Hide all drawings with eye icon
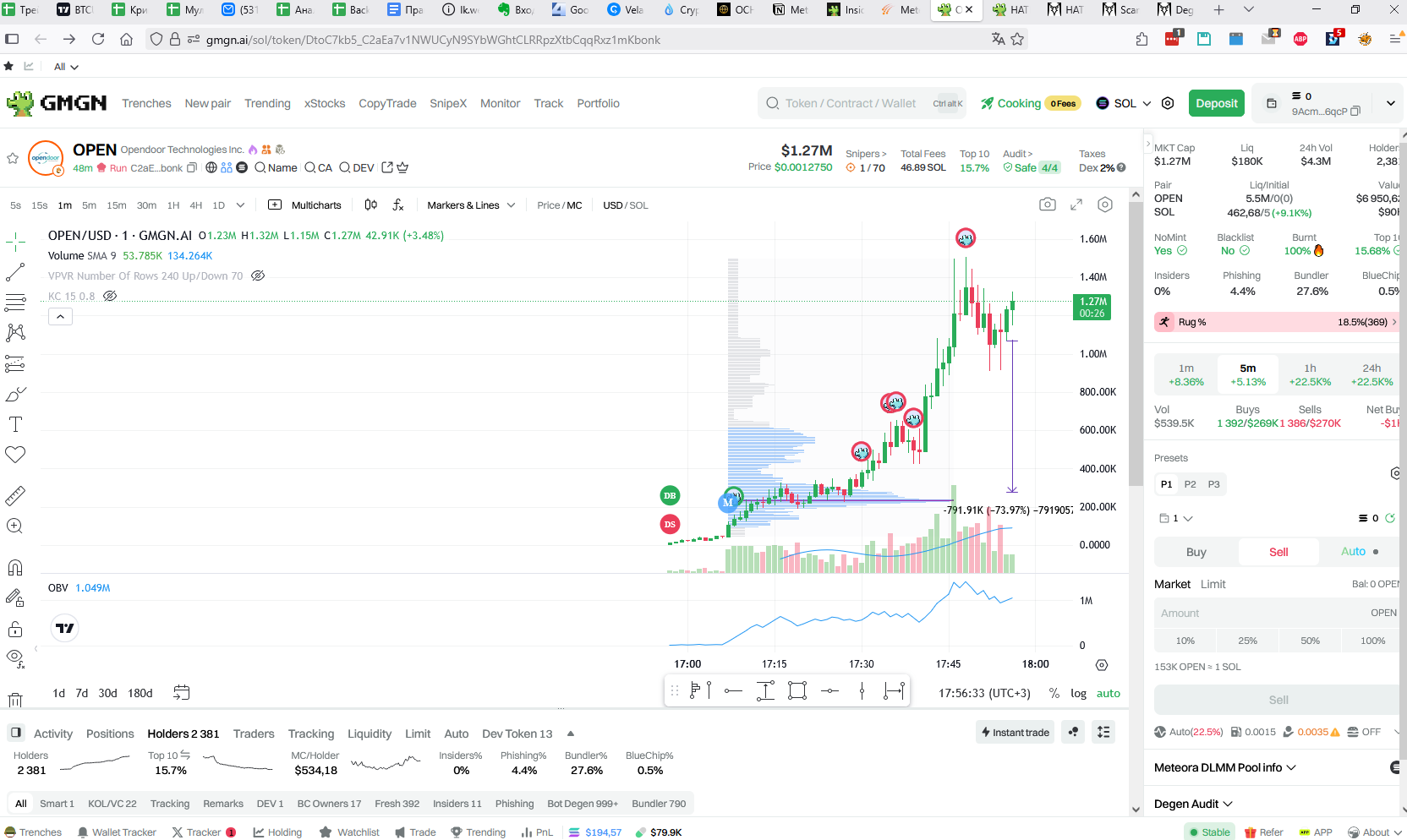The width and height of the screenshot is (1407, 840). [15, 657]
